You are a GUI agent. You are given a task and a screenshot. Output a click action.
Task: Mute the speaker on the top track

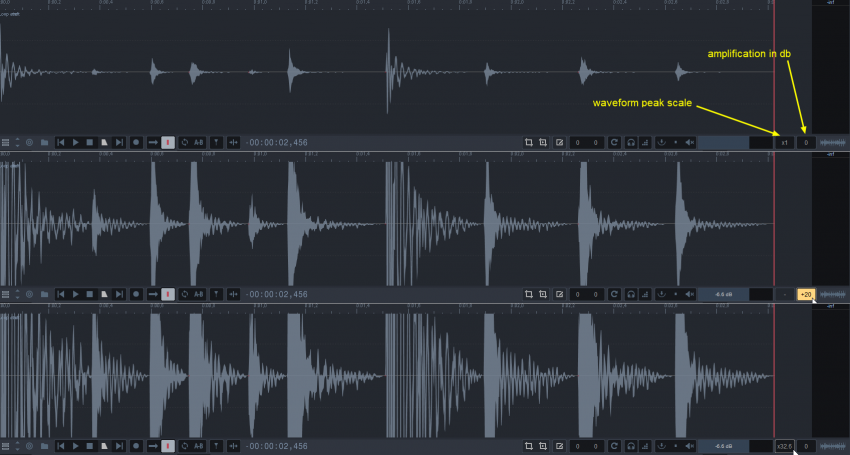689,143
